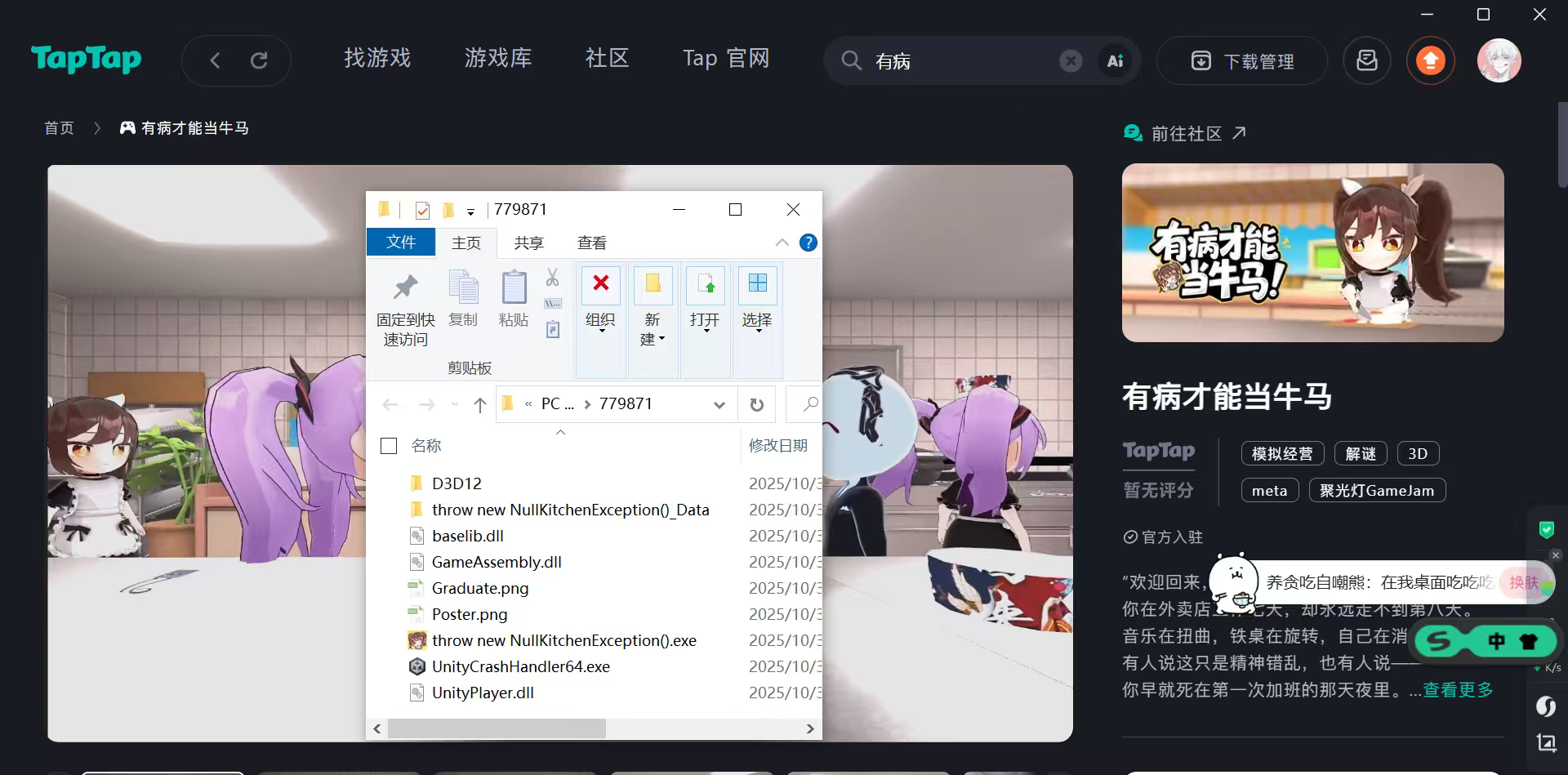This screenshot has height=775, width=1568.
Task: Clear the search box text
Action: [1071, 60]
